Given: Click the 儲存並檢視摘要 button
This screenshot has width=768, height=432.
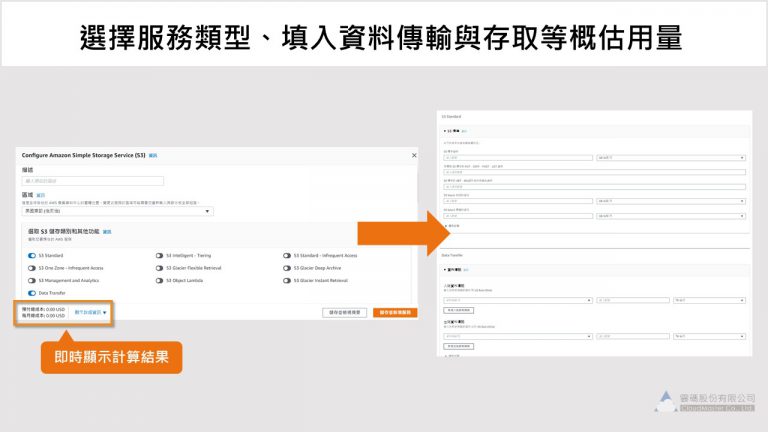Looking at the screenshot, I should tap(344, 313).
